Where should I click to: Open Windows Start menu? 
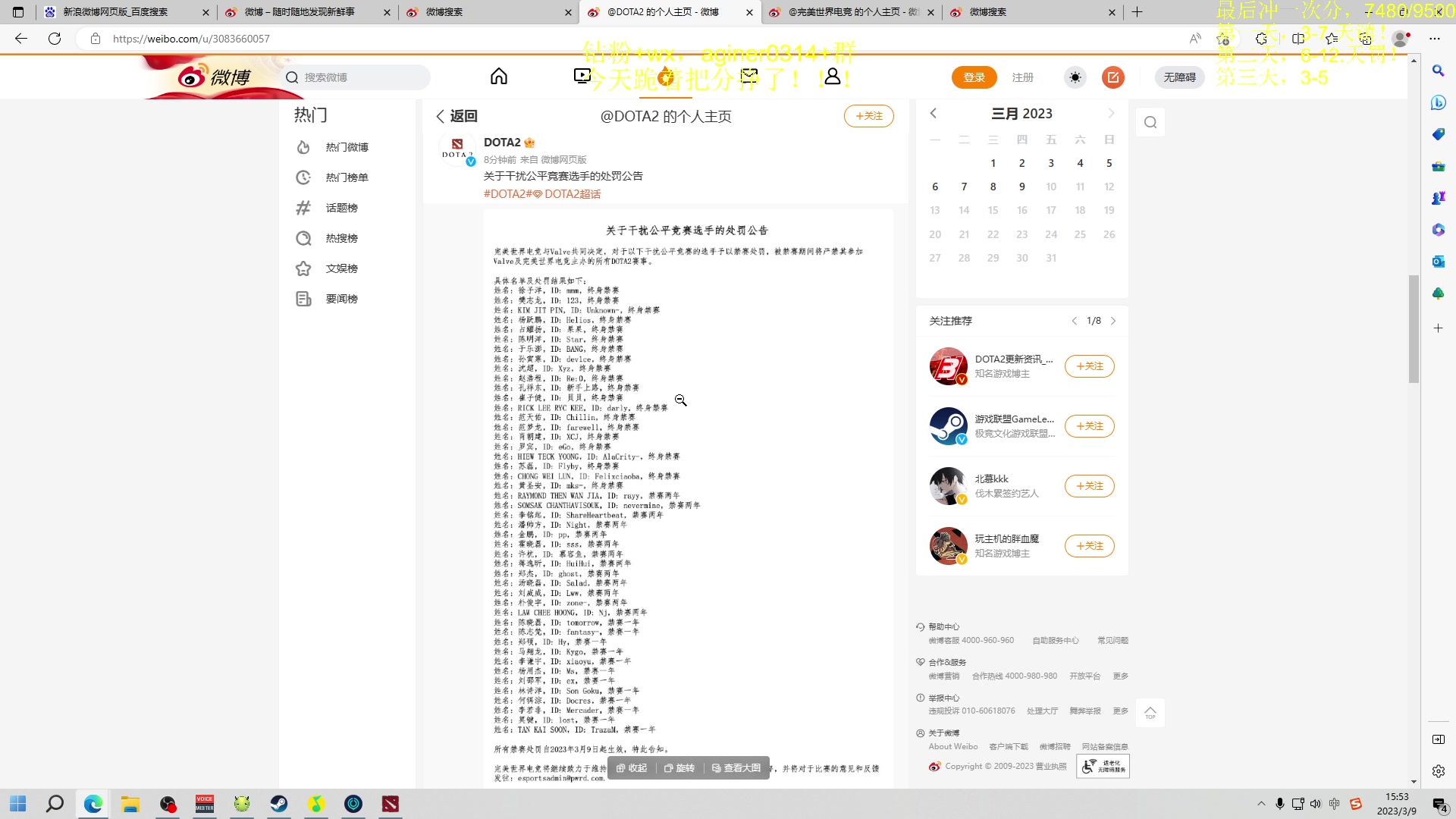tap(18, 804)
